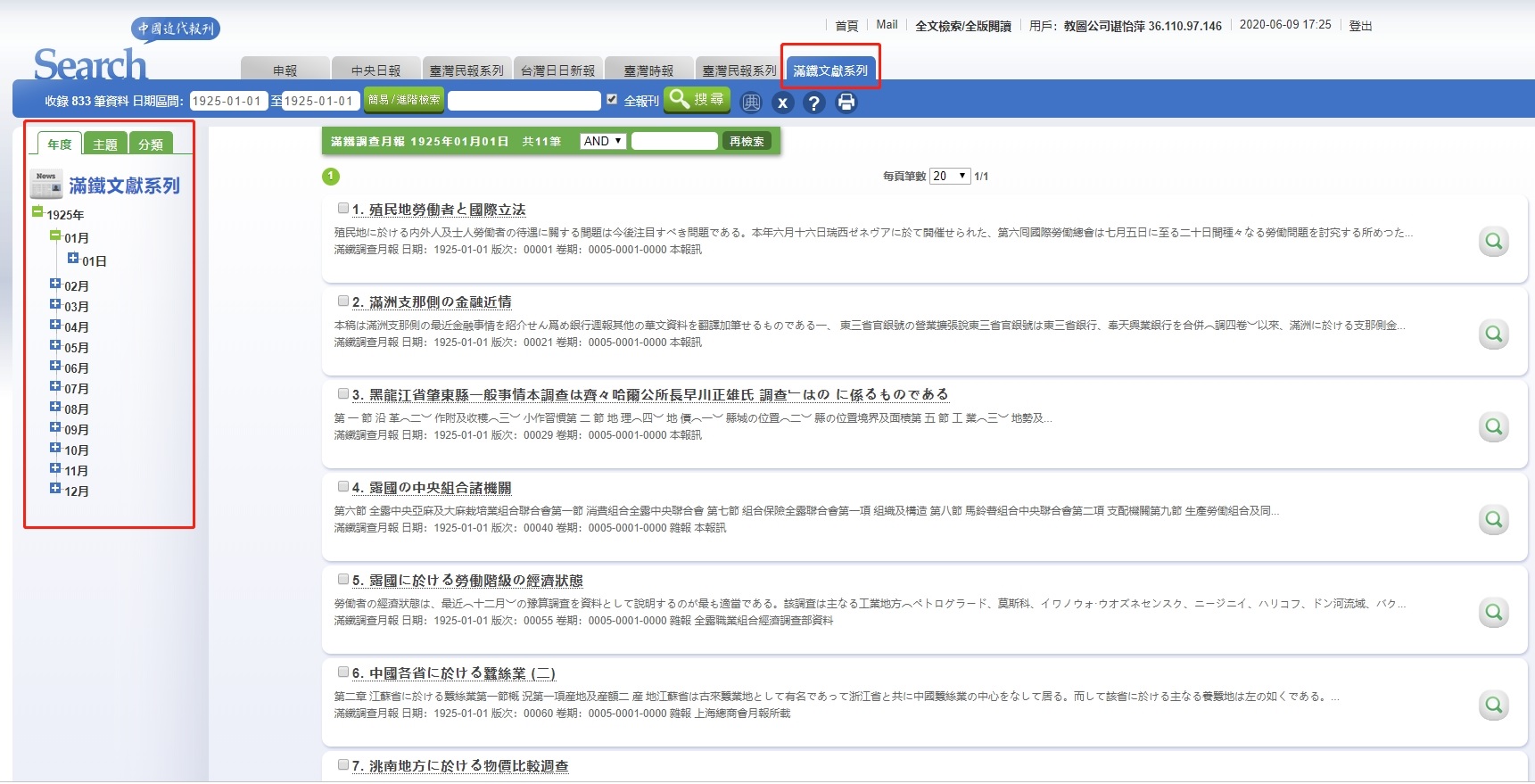Toggle the 全報刊 checkbox
The height and width of the screenshot is (784, 1535).
point(612,100)
